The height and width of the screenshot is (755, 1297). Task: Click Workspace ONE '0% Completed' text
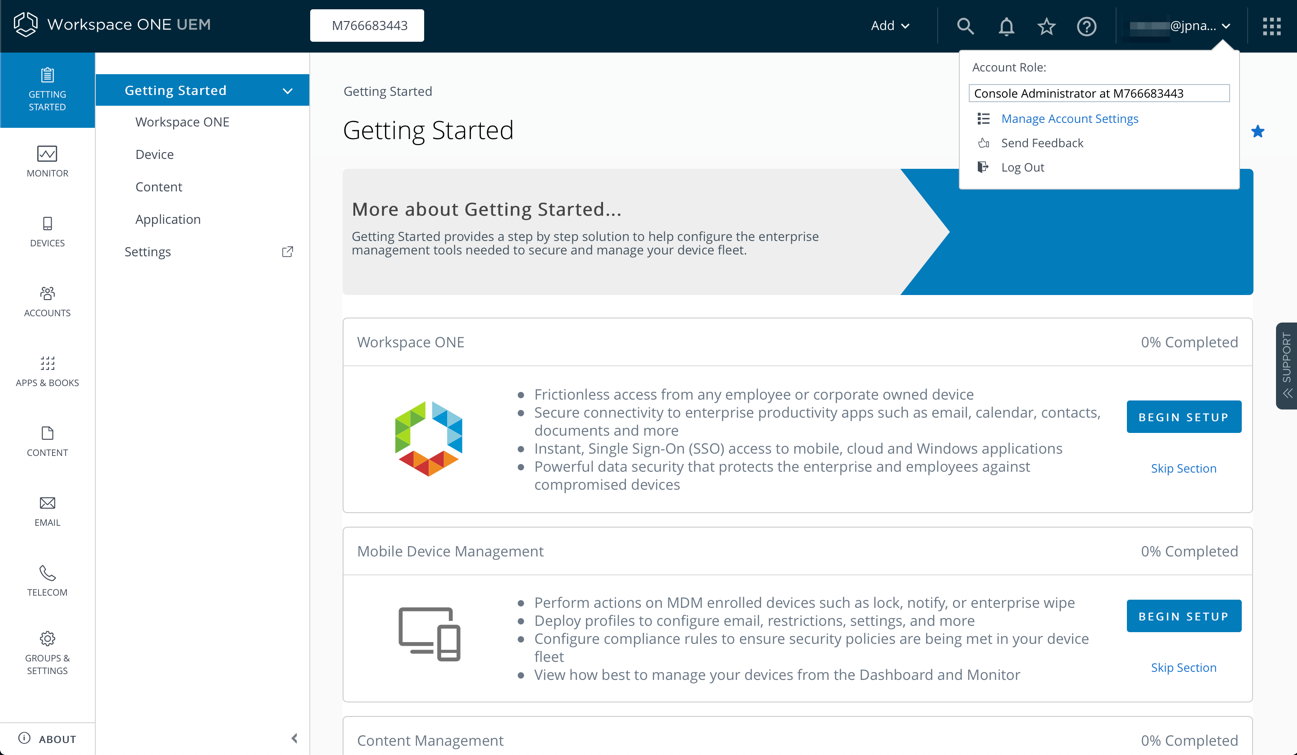pos(1189,342)
